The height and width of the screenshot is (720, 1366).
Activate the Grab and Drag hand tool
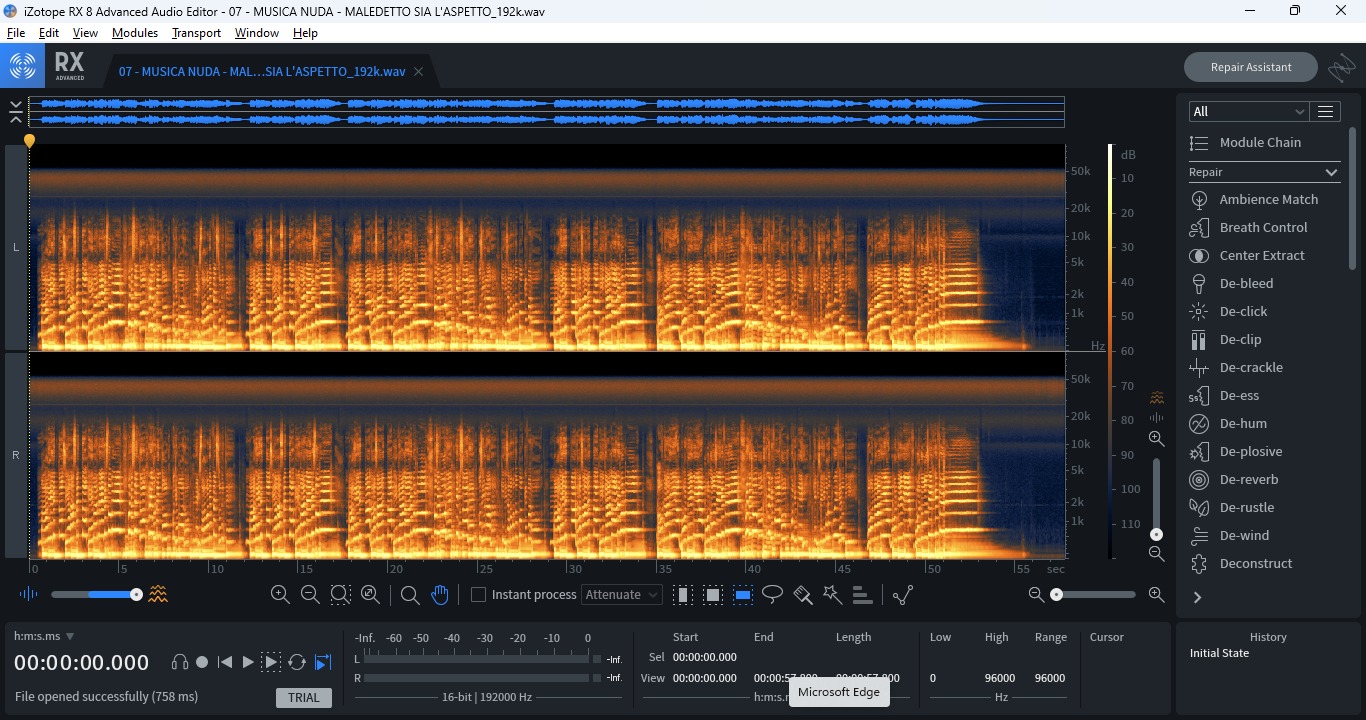(440, 595)
